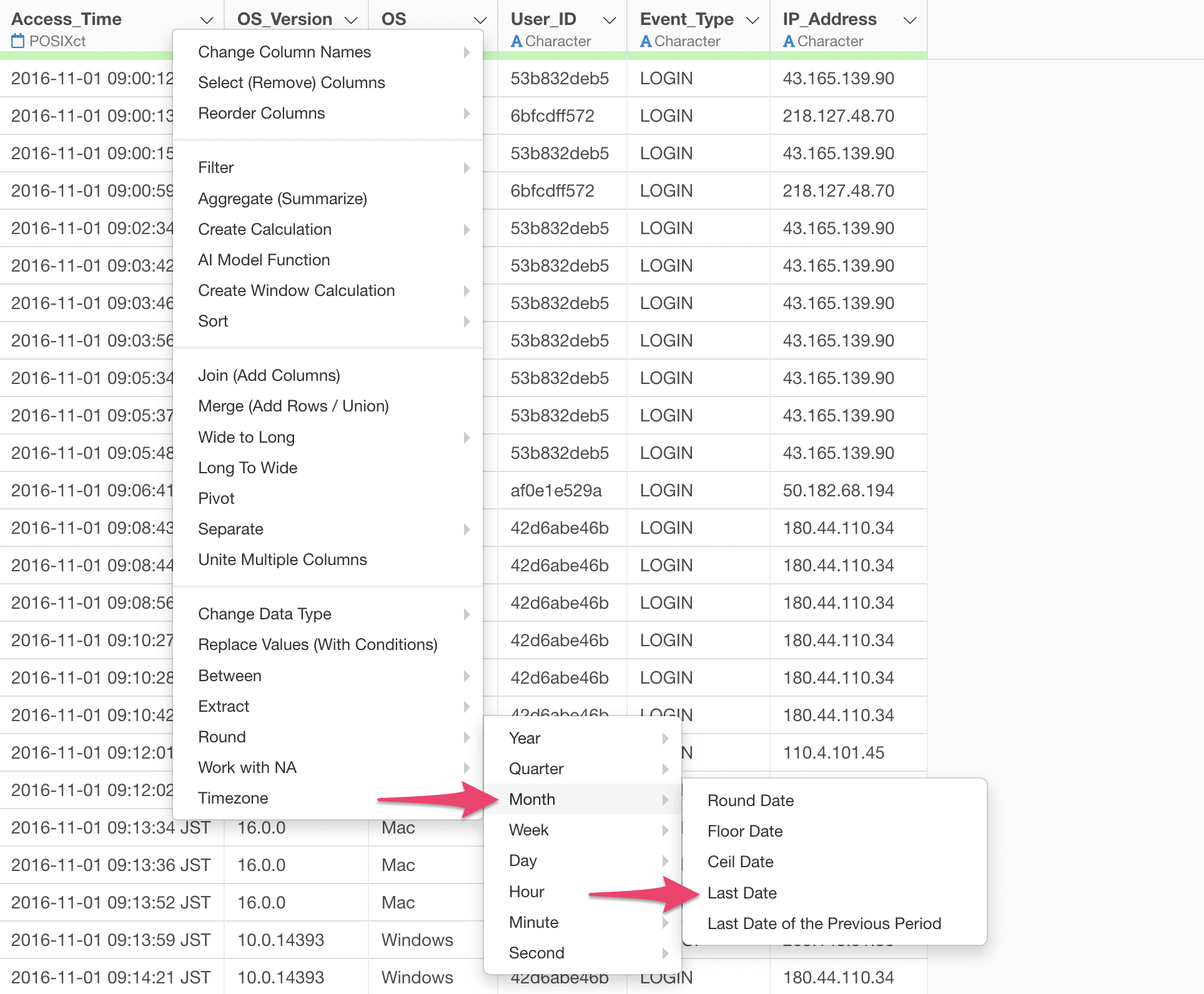
Task: Open the Filter submenu
Action: click(215, 167)
